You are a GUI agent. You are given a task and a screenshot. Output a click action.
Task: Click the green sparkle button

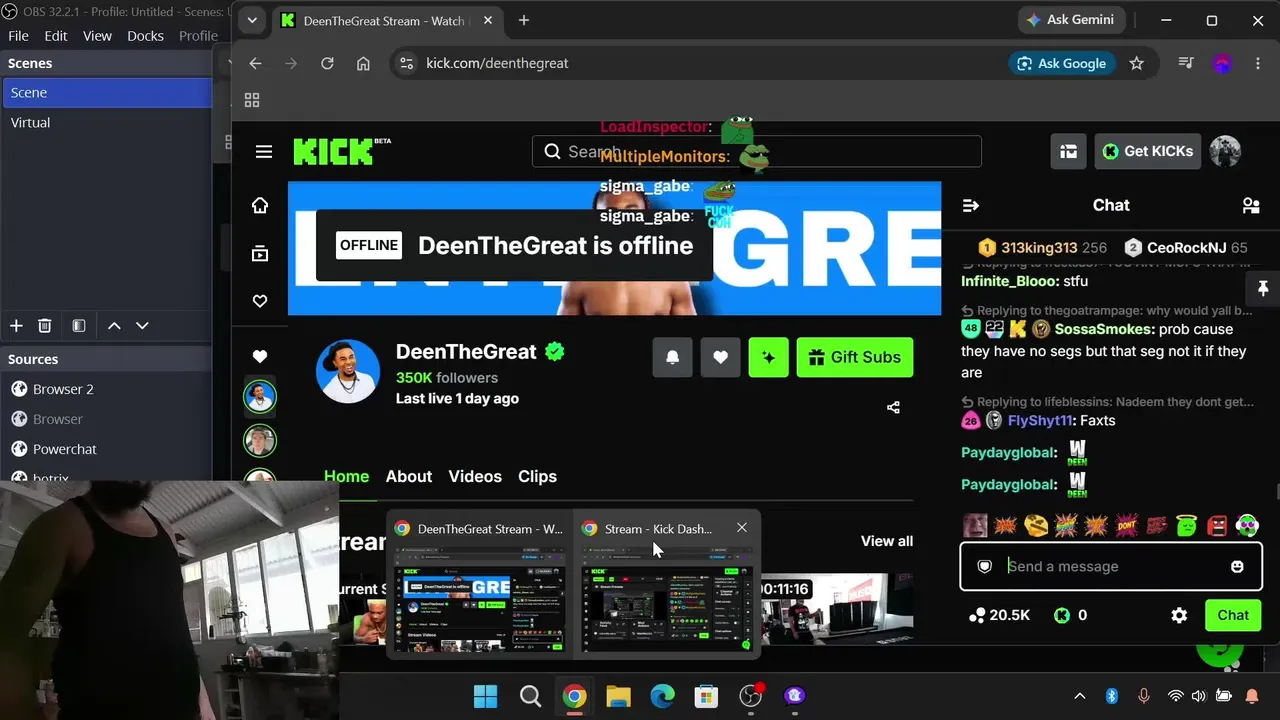pyautogui.click(x=769, y=357)
